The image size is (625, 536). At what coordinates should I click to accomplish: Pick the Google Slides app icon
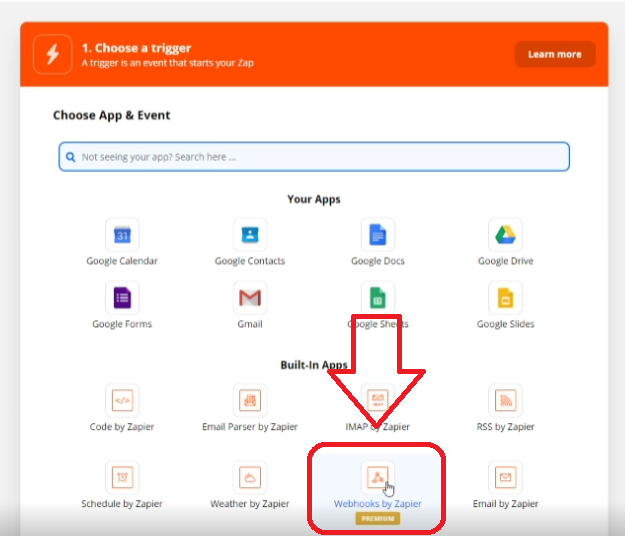pos(505,298)
